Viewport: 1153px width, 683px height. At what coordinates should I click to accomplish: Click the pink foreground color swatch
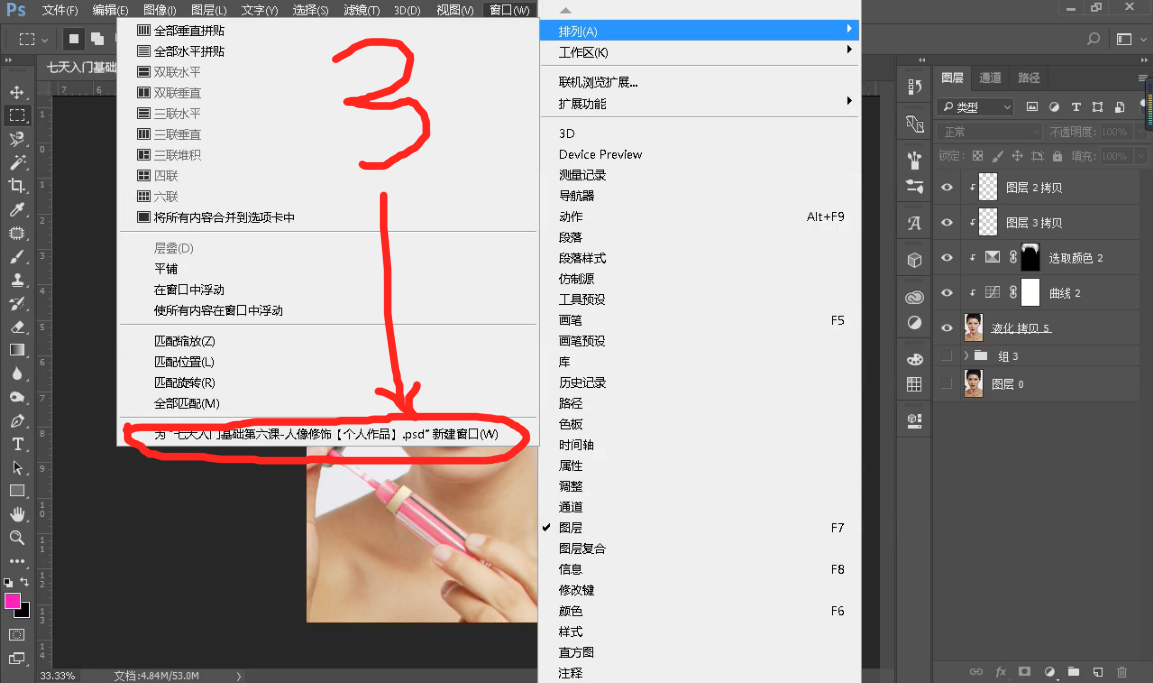[x=14, y=600]
